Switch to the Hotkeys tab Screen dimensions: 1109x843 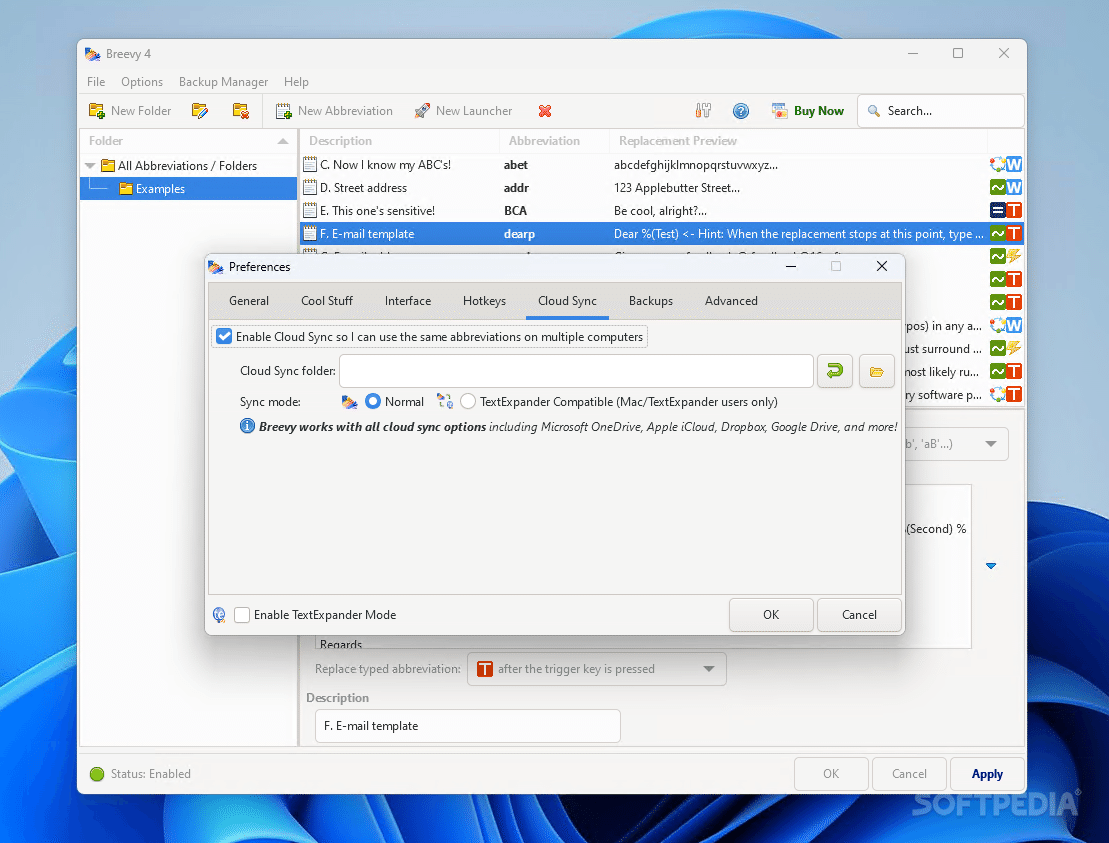point(484,301)
